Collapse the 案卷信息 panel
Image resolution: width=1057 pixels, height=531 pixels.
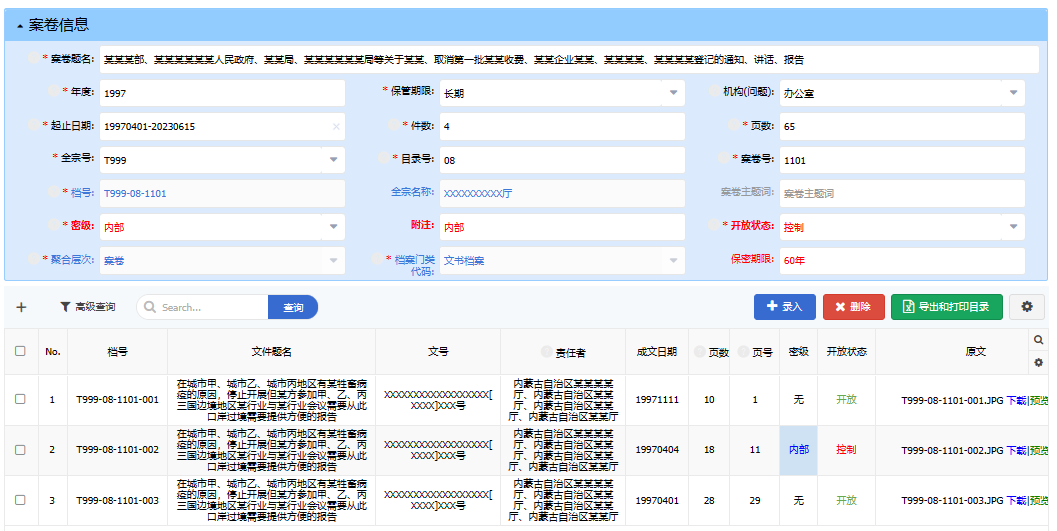(20, 26)
